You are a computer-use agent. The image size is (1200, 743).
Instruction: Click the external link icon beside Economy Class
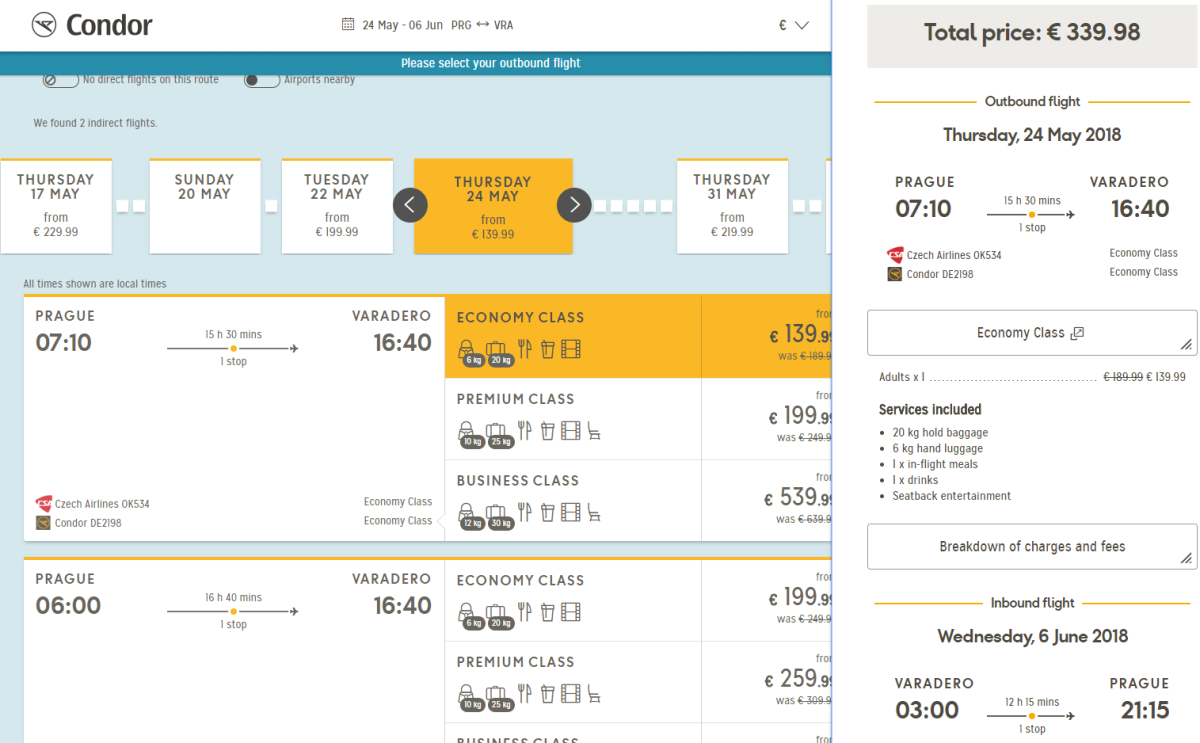point(1077,333)
